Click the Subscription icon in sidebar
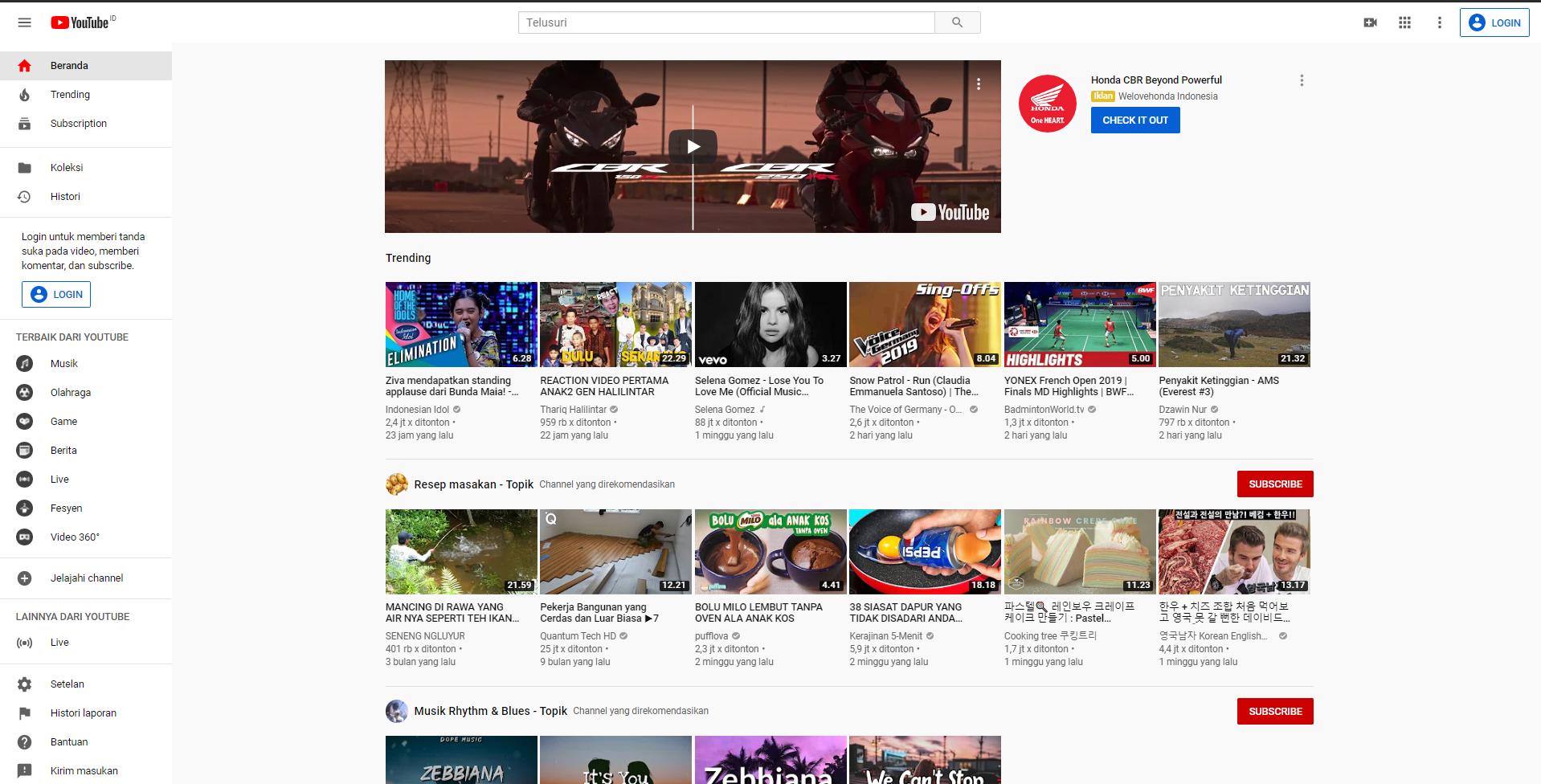The image size is (1541, 784). point(25,124)
